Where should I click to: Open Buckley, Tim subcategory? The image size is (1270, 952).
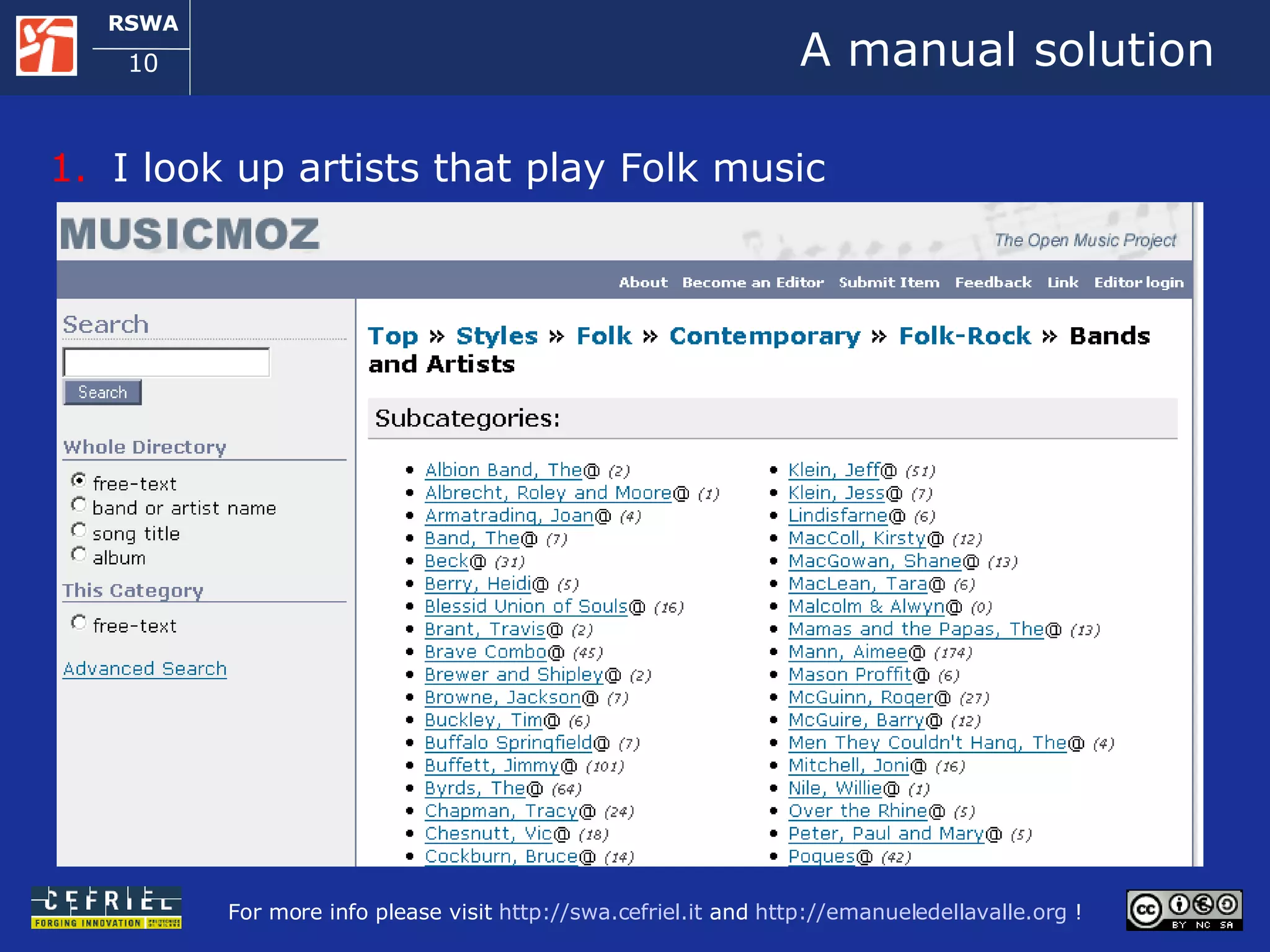[484, 720]
